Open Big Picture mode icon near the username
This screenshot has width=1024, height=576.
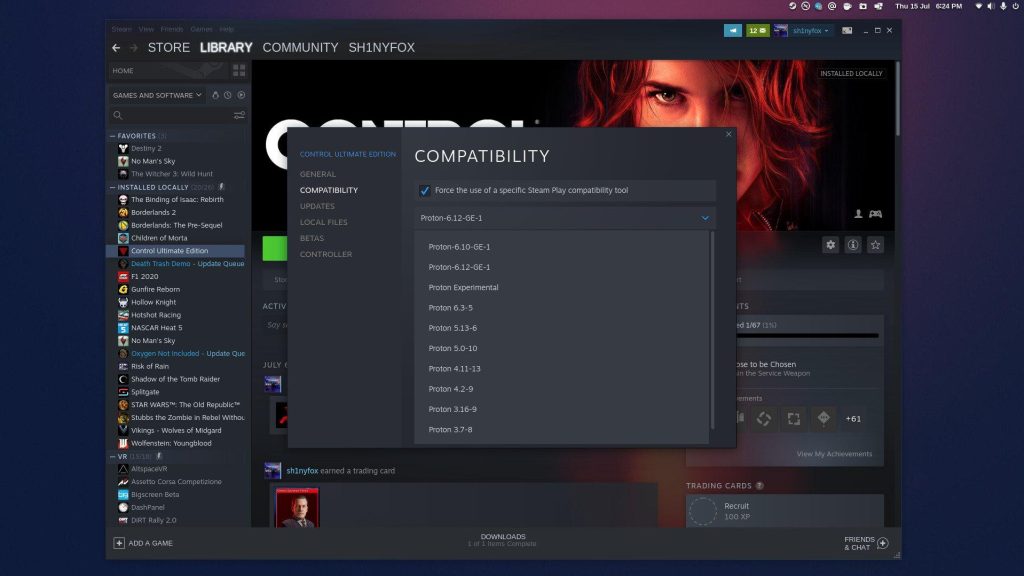(x=848, y=31)
